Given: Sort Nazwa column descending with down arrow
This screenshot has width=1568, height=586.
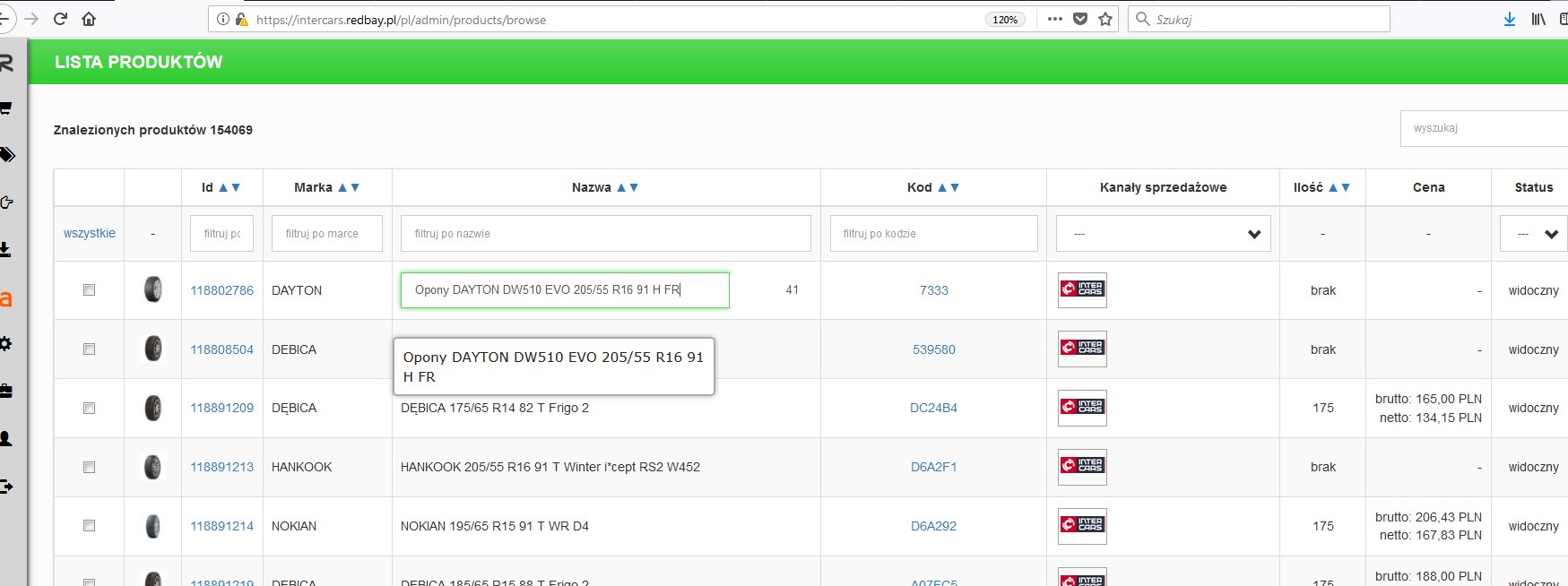Looking at the screenshot, I should (635, 187).
